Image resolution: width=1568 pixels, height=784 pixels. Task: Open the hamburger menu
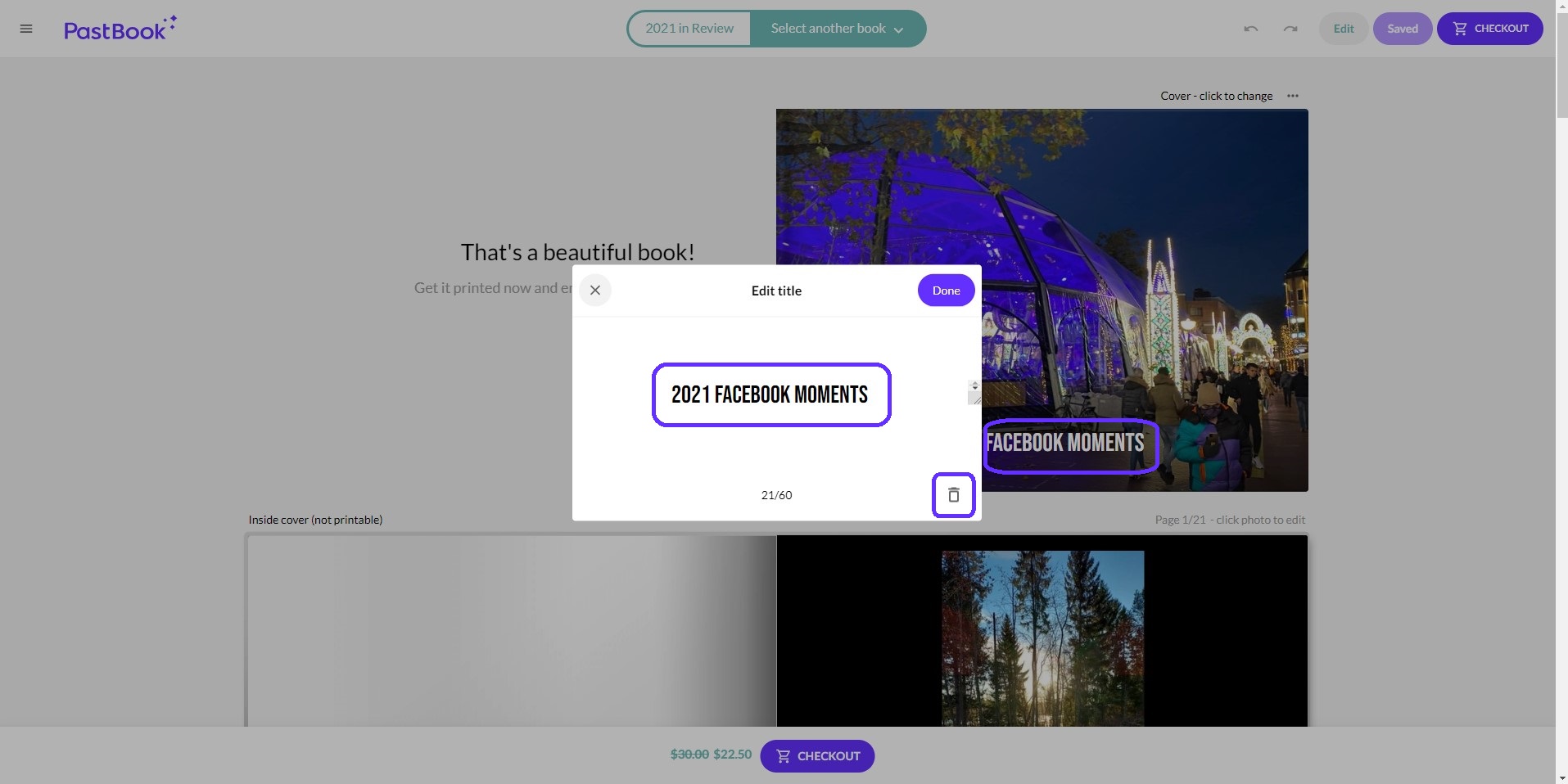[x=26, y=29]
